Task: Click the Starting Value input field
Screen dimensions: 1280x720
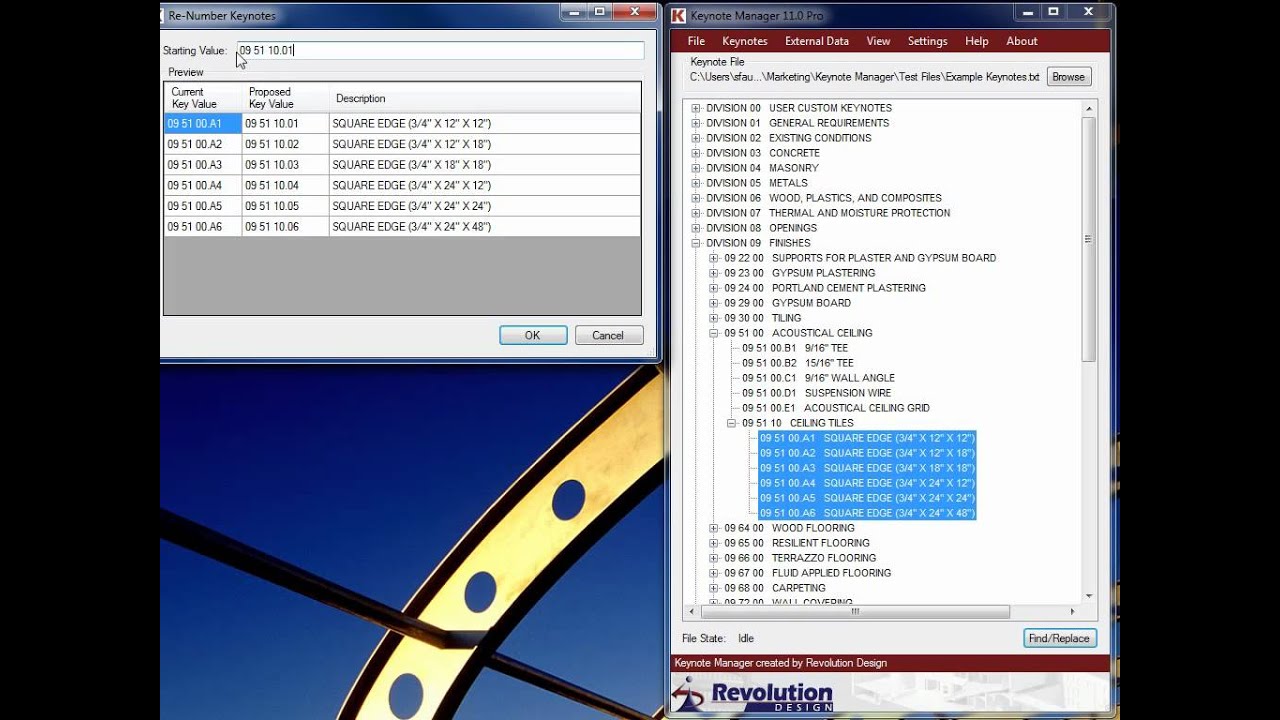Action: tap(440, 50)
